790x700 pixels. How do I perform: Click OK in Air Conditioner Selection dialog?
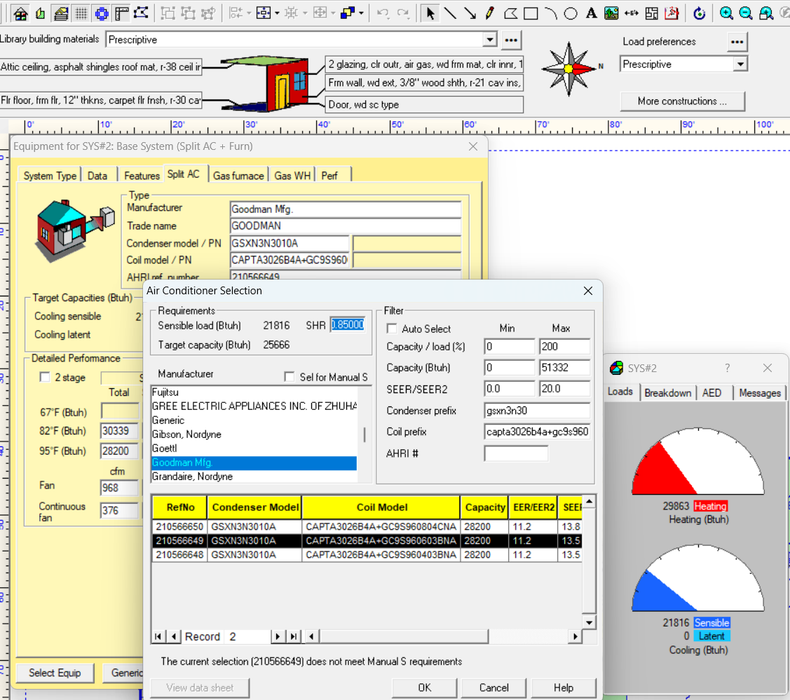424,687
